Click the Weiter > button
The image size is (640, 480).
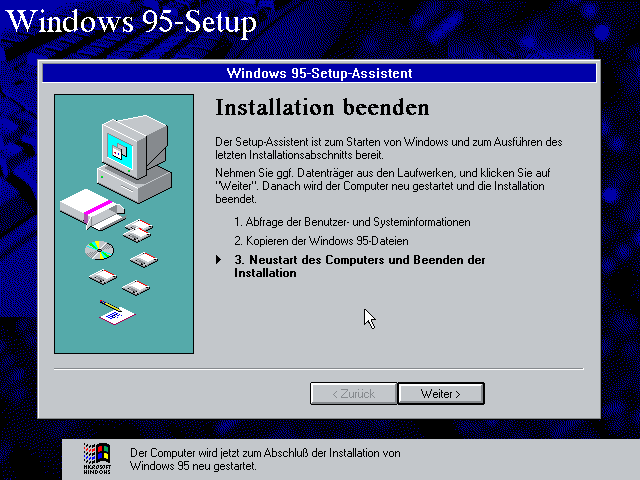(x=441, y=393)
